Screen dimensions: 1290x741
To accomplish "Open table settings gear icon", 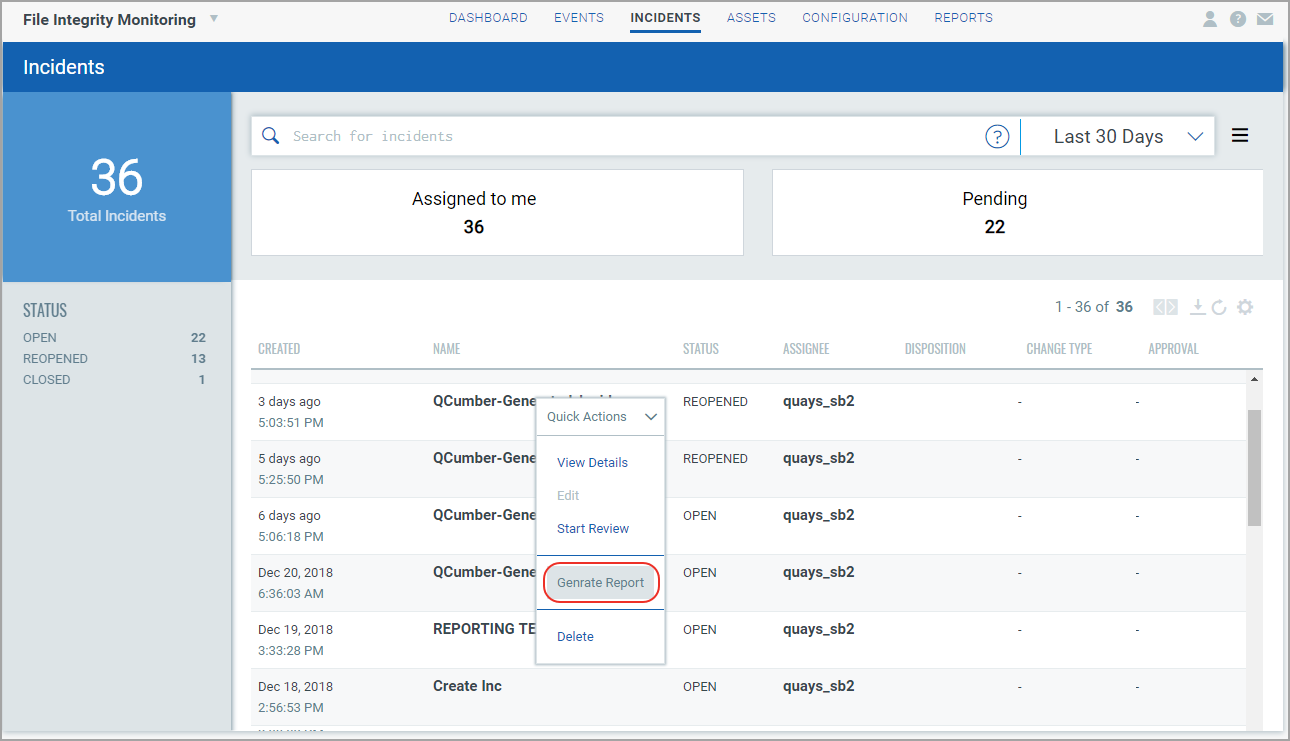I will pyautogui.click(x=1244, y=307).
